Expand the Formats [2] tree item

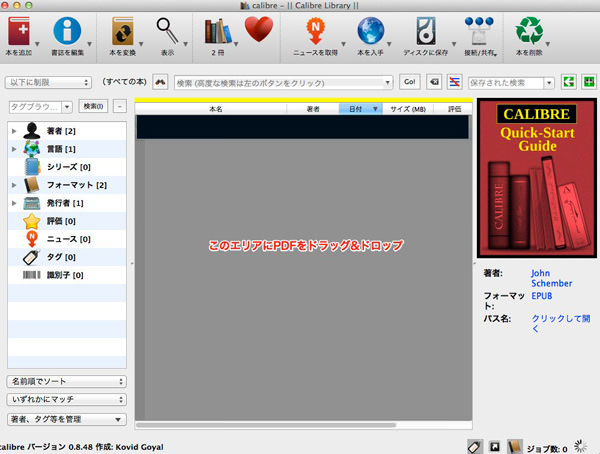tap(14, 185)
